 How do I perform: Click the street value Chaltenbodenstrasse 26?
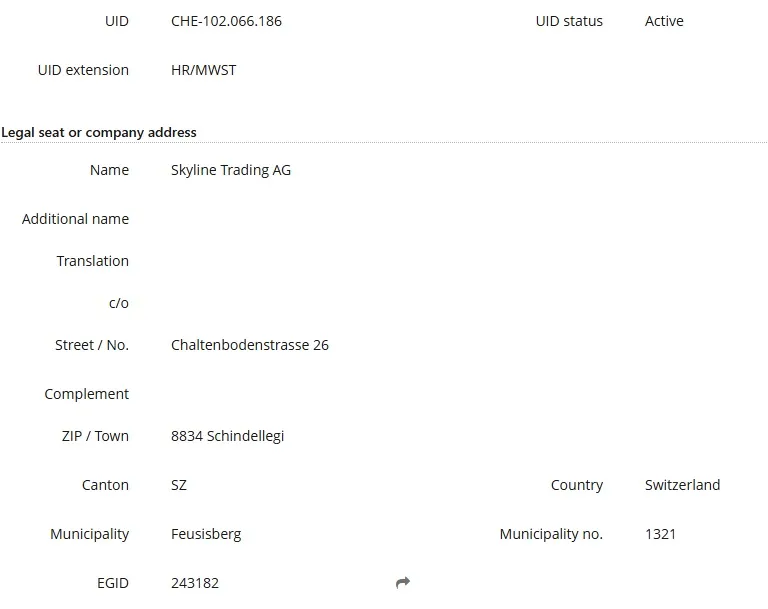click(x=250, y=345)
